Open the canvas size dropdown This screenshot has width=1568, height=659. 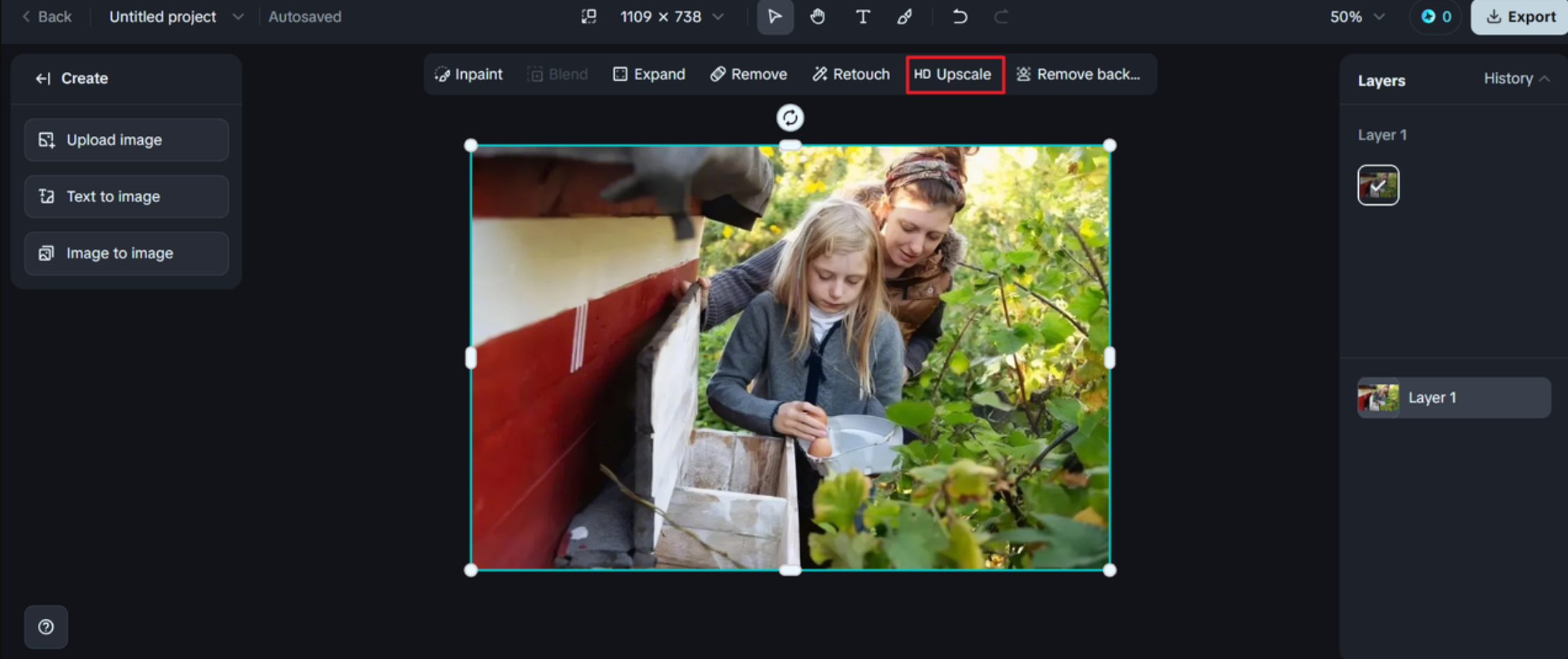[x=718, y=16]
